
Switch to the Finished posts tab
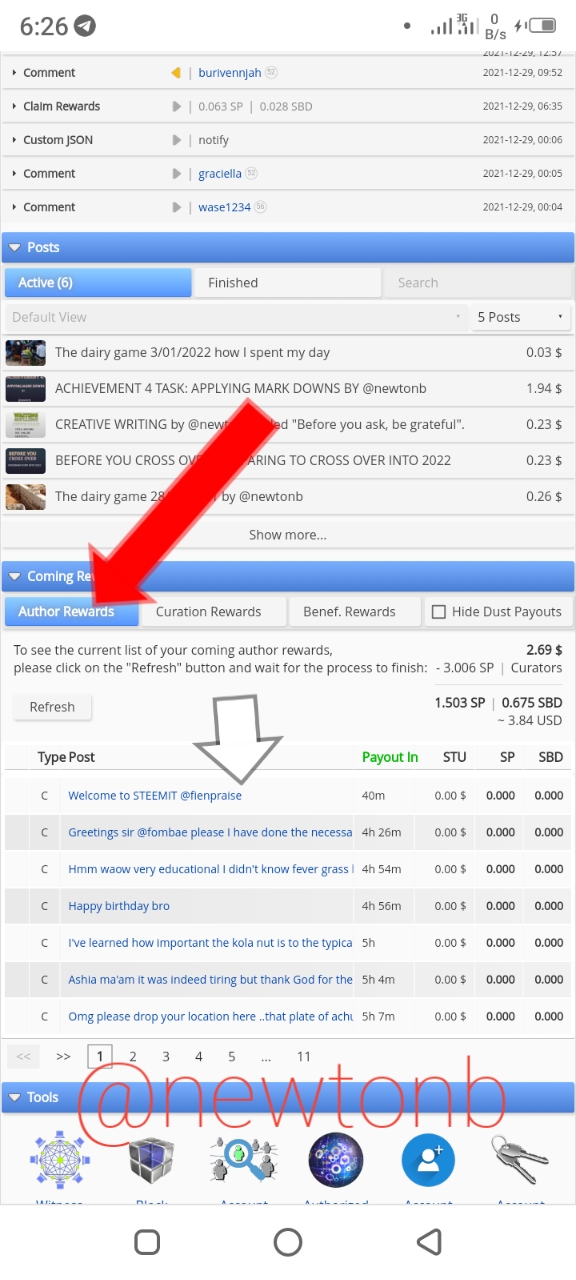[287, 283]
